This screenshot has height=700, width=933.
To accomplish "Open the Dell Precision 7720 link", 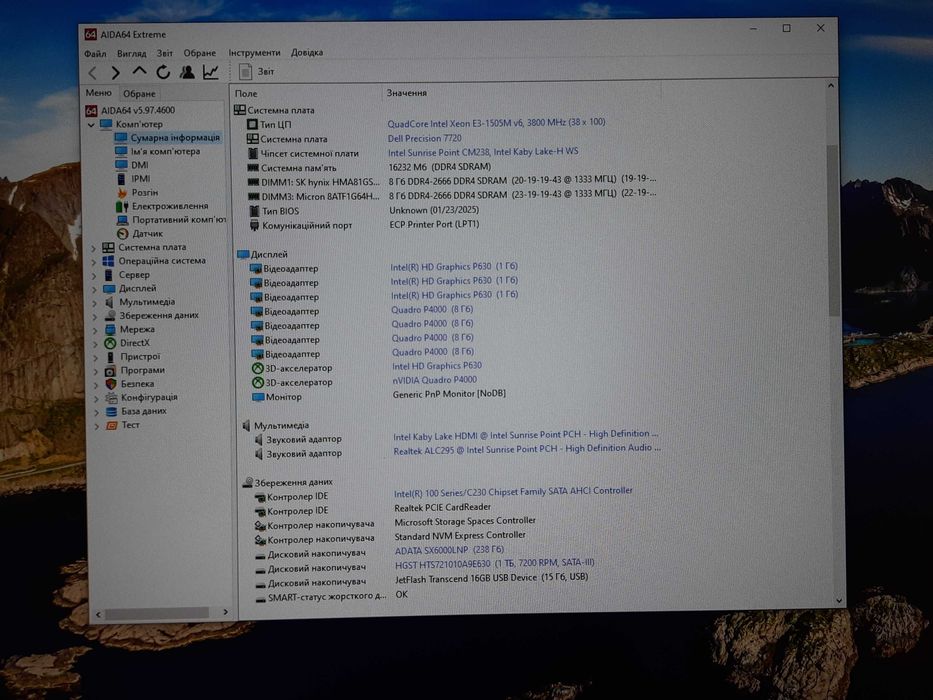I will click(425, 138).
